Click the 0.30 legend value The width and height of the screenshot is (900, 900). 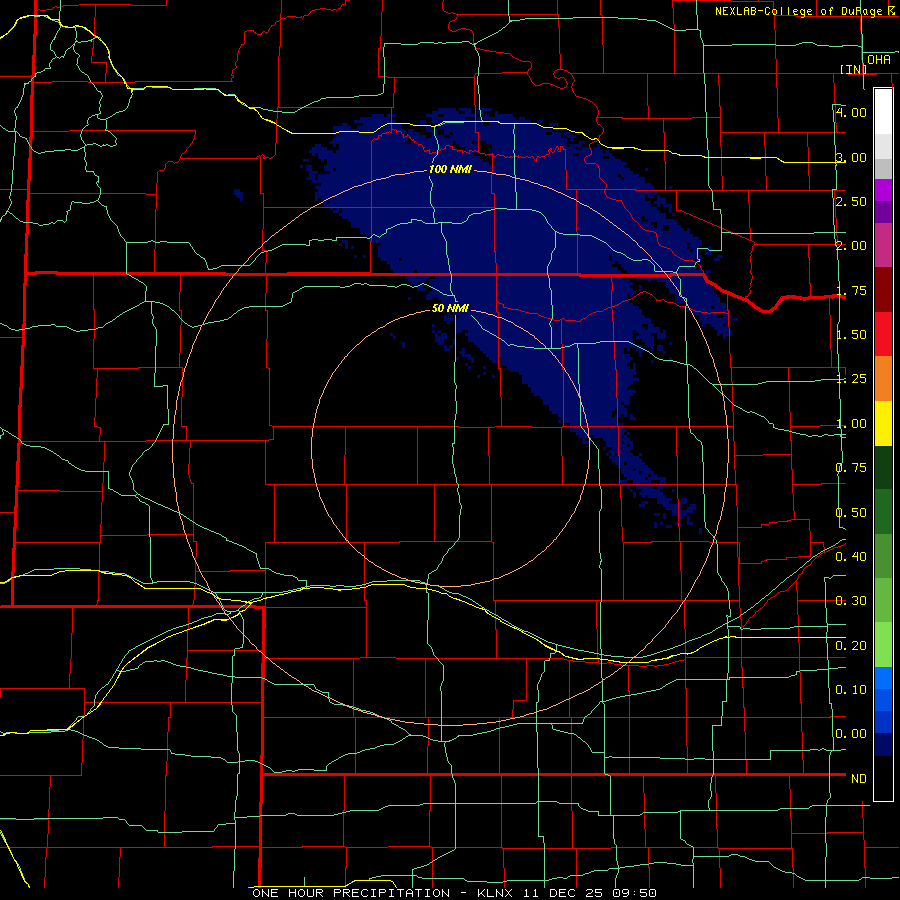[x=851, y=601]
